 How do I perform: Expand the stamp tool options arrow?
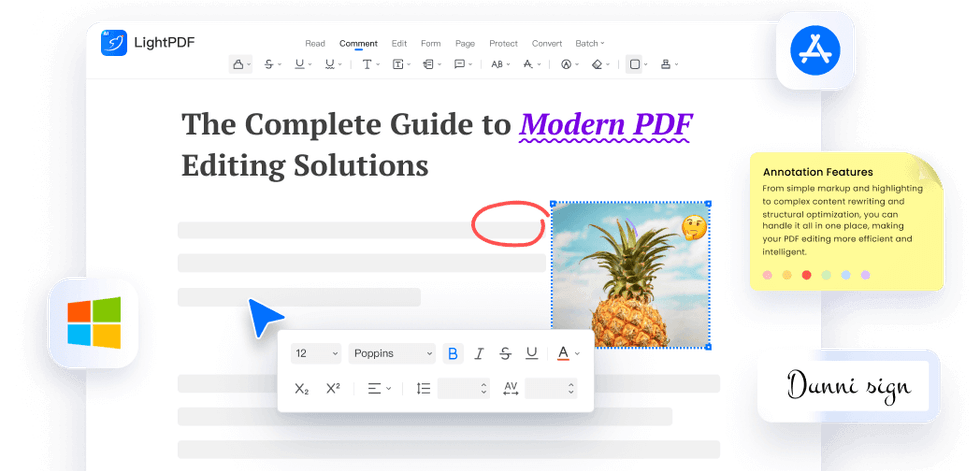tap(676, 64)
